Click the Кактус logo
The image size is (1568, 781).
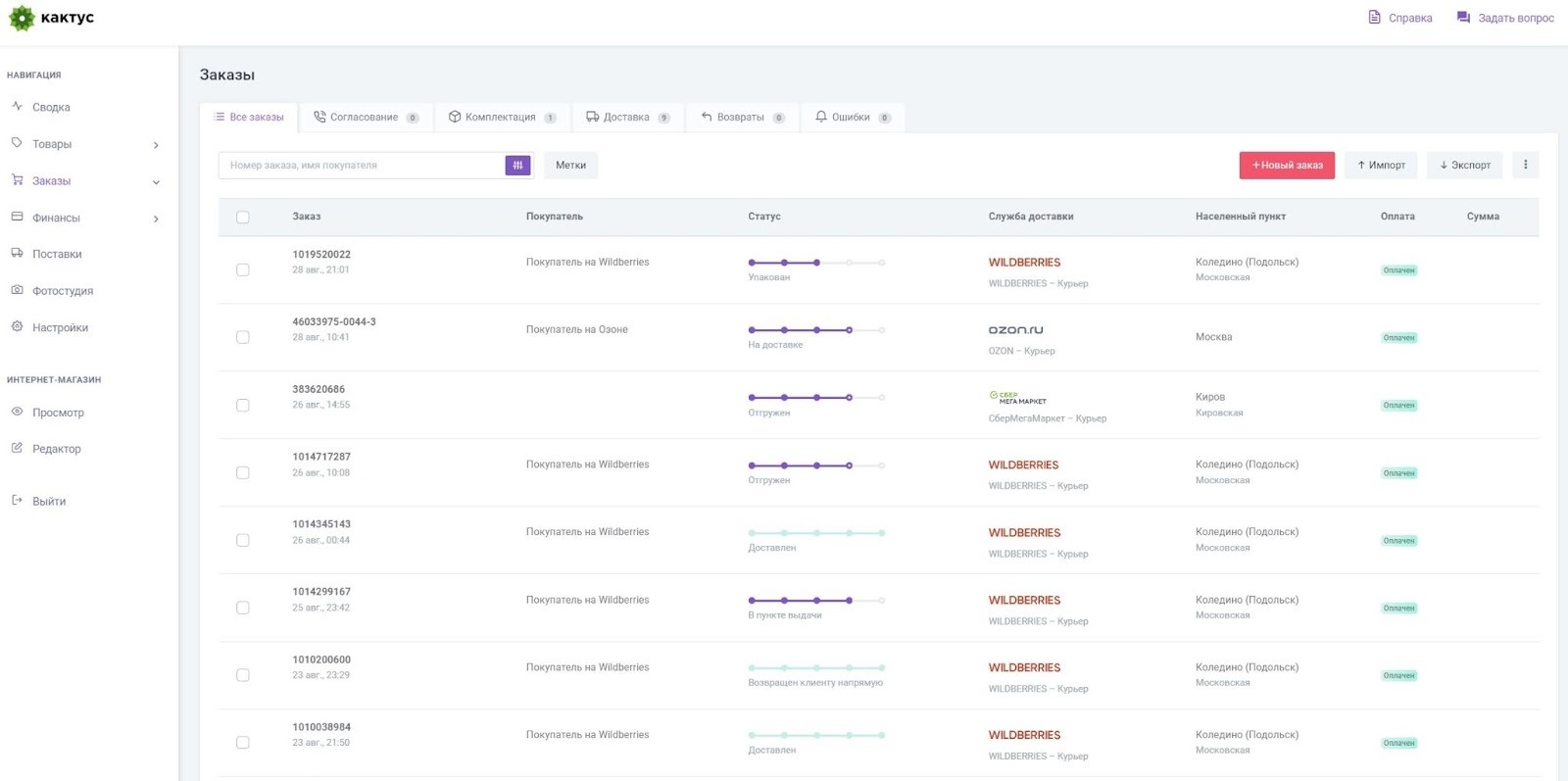click(x=51, y=18)
